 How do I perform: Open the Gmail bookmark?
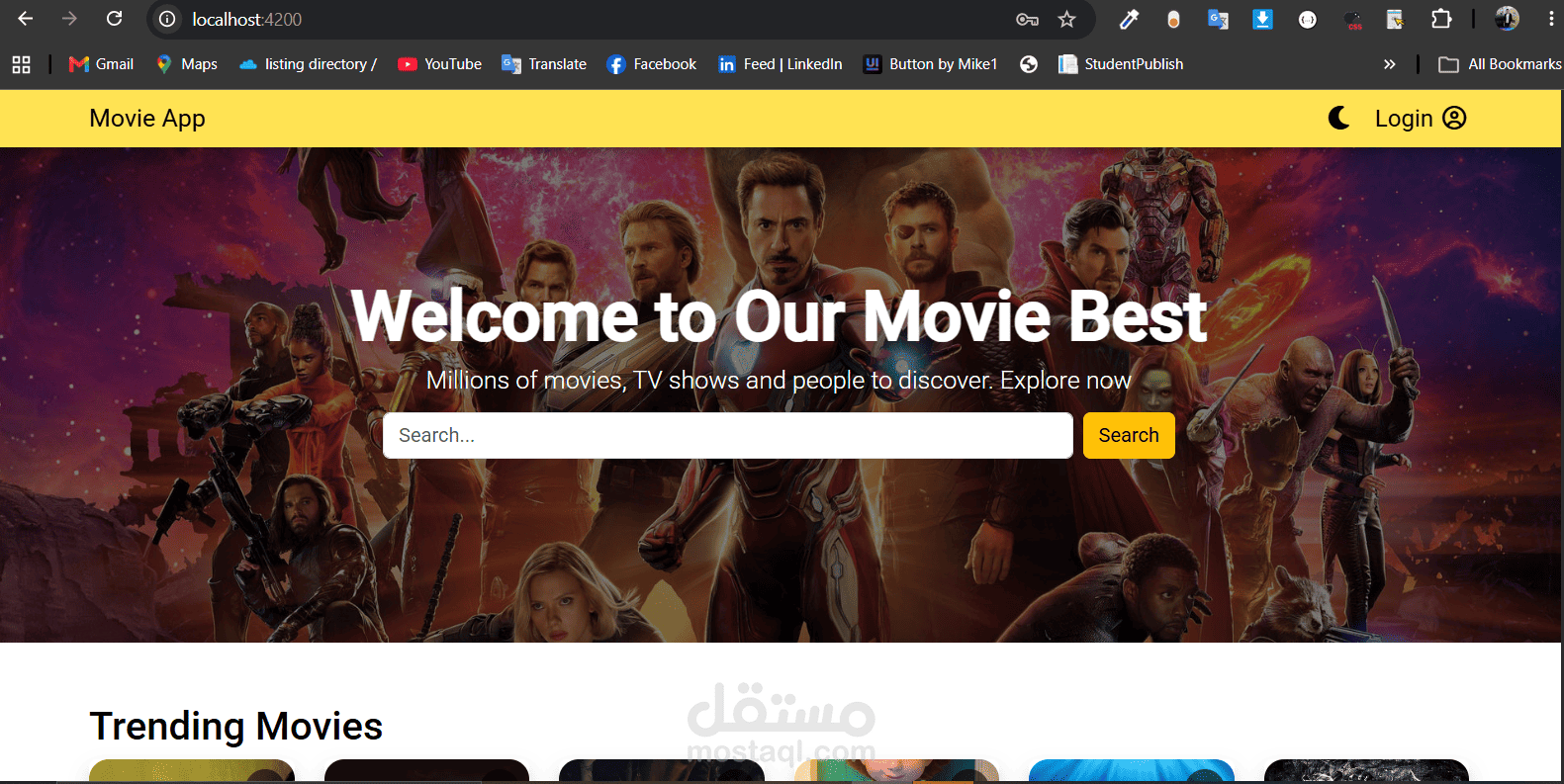101,64
